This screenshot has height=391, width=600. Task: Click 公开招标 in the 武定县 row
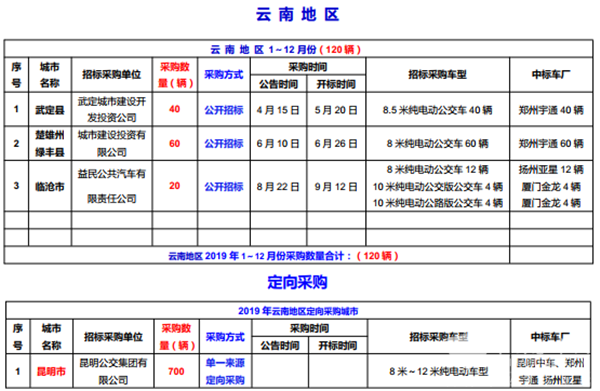pos(224,110)
